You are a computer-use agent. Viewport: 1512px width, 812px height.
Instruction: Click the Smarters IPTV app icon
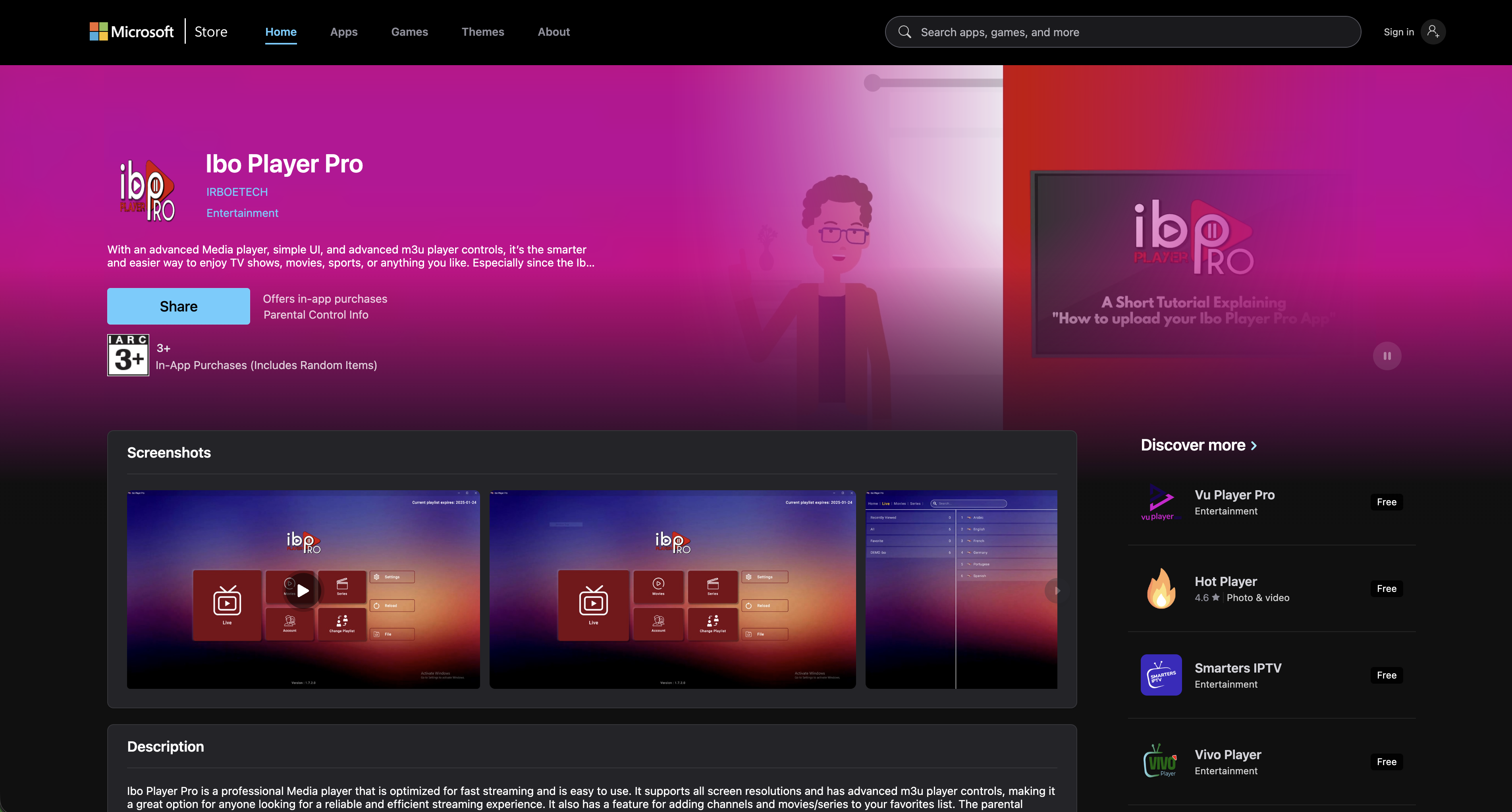[x=1161, y=675]
